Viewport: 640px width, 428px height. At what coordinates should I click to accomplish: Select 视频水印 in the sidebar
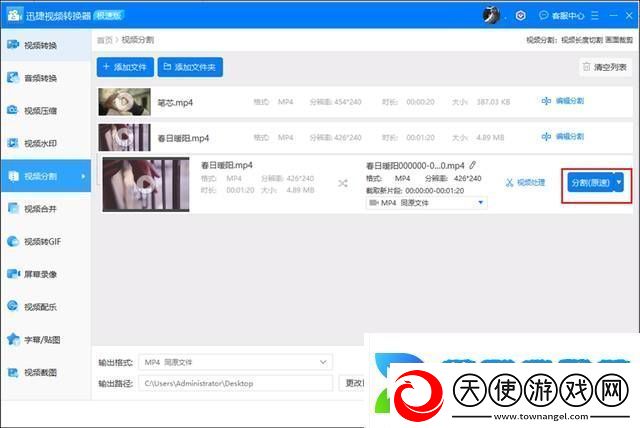(46, 143)
